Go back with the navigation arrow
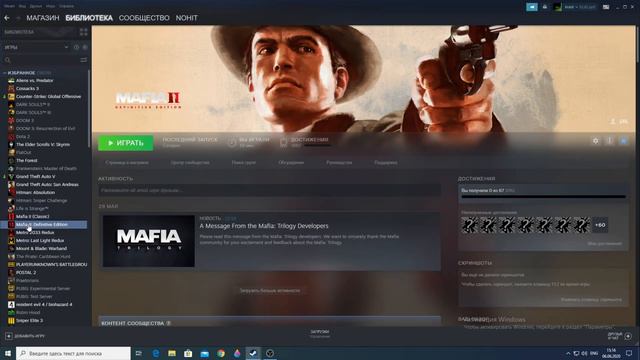The image size is (640, 360). [x=7, y=18]
